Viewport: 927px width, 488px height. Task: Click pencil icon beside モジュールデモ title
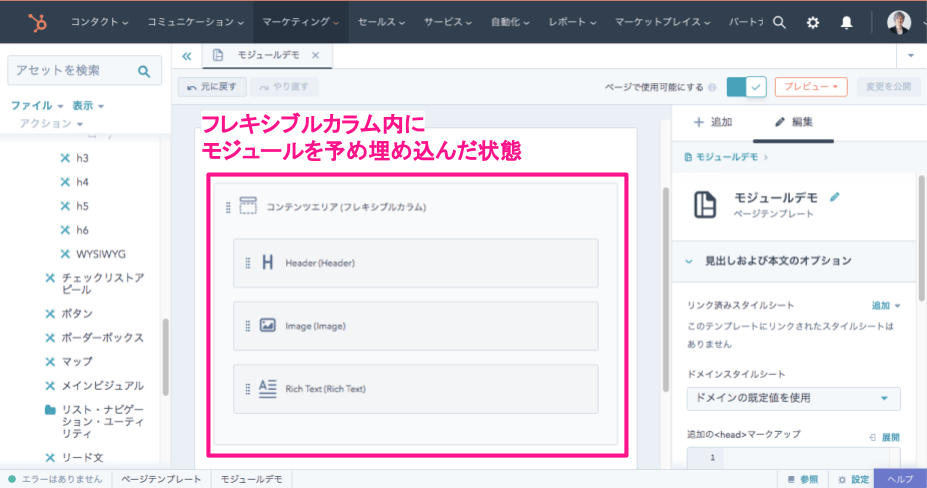(x=835, y=198)
